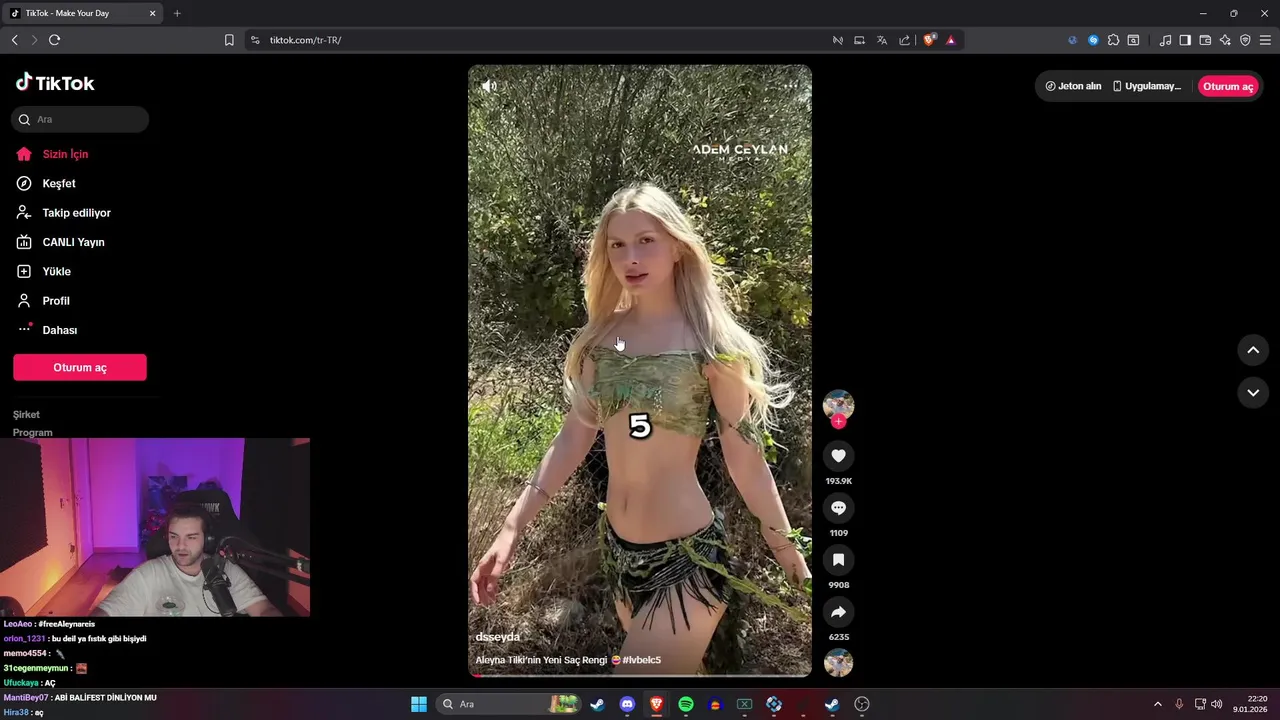Open Brave Rewards triangle icon
Viewport: 1280px width, 720px height.
tap(951, 40)
